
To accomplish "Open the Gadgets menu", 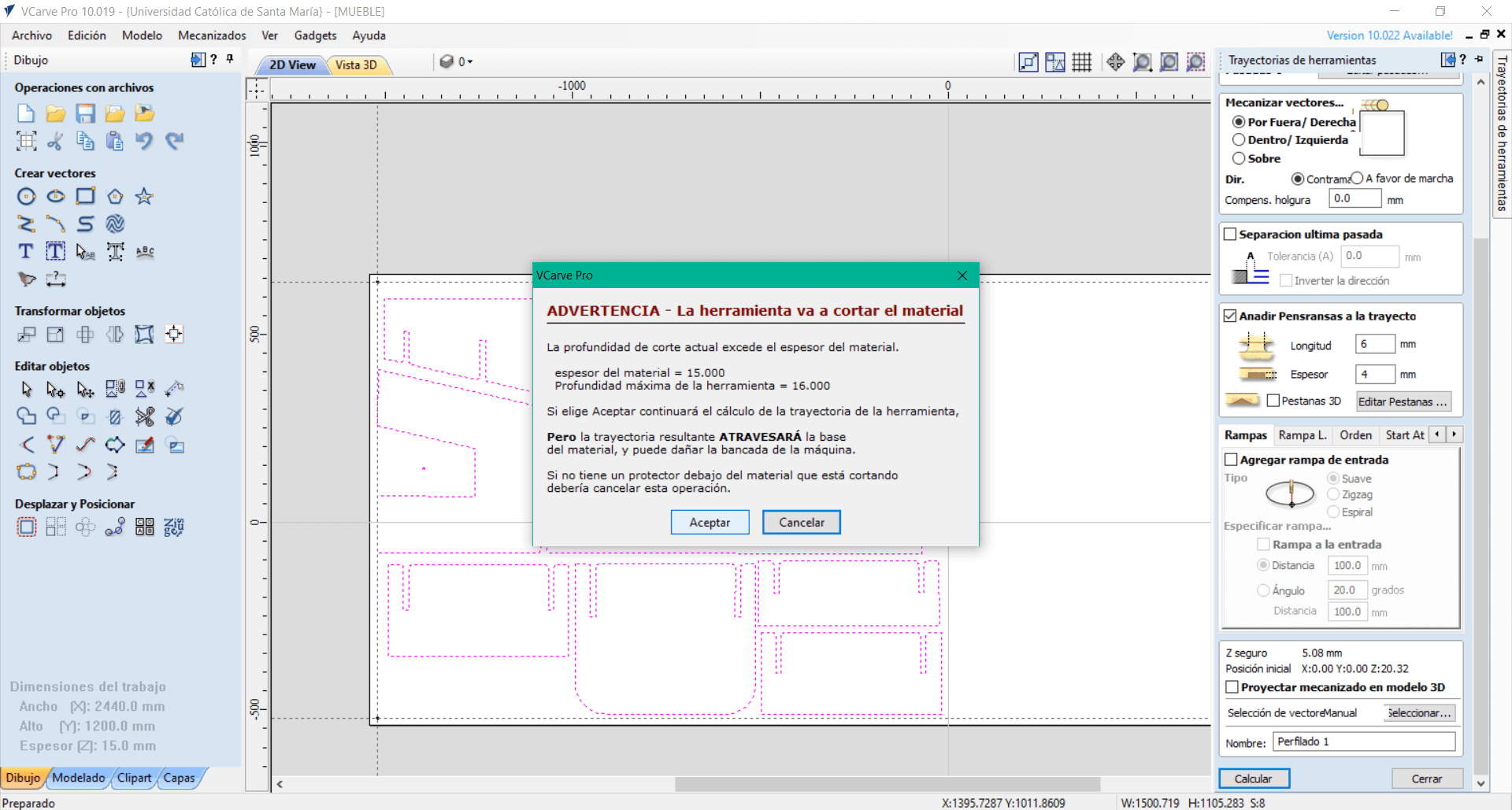I will pyautogui.click(x=315, y=35).
